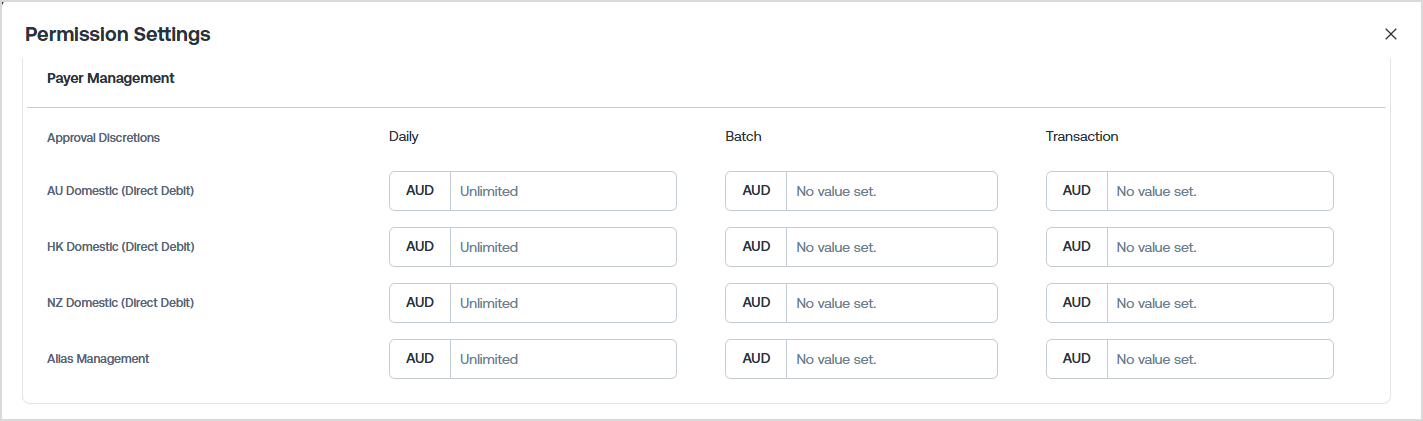
Task: Click the NZ Domestic (Direct Debit) row label
Action: pos(120,302)
